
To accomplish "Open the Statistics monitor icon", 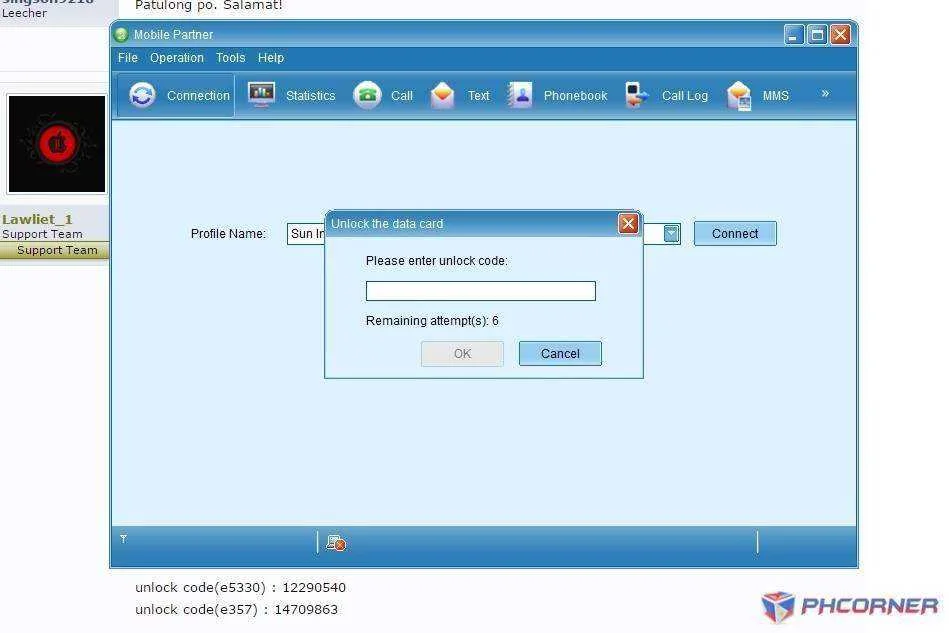I will pos(261,94).
